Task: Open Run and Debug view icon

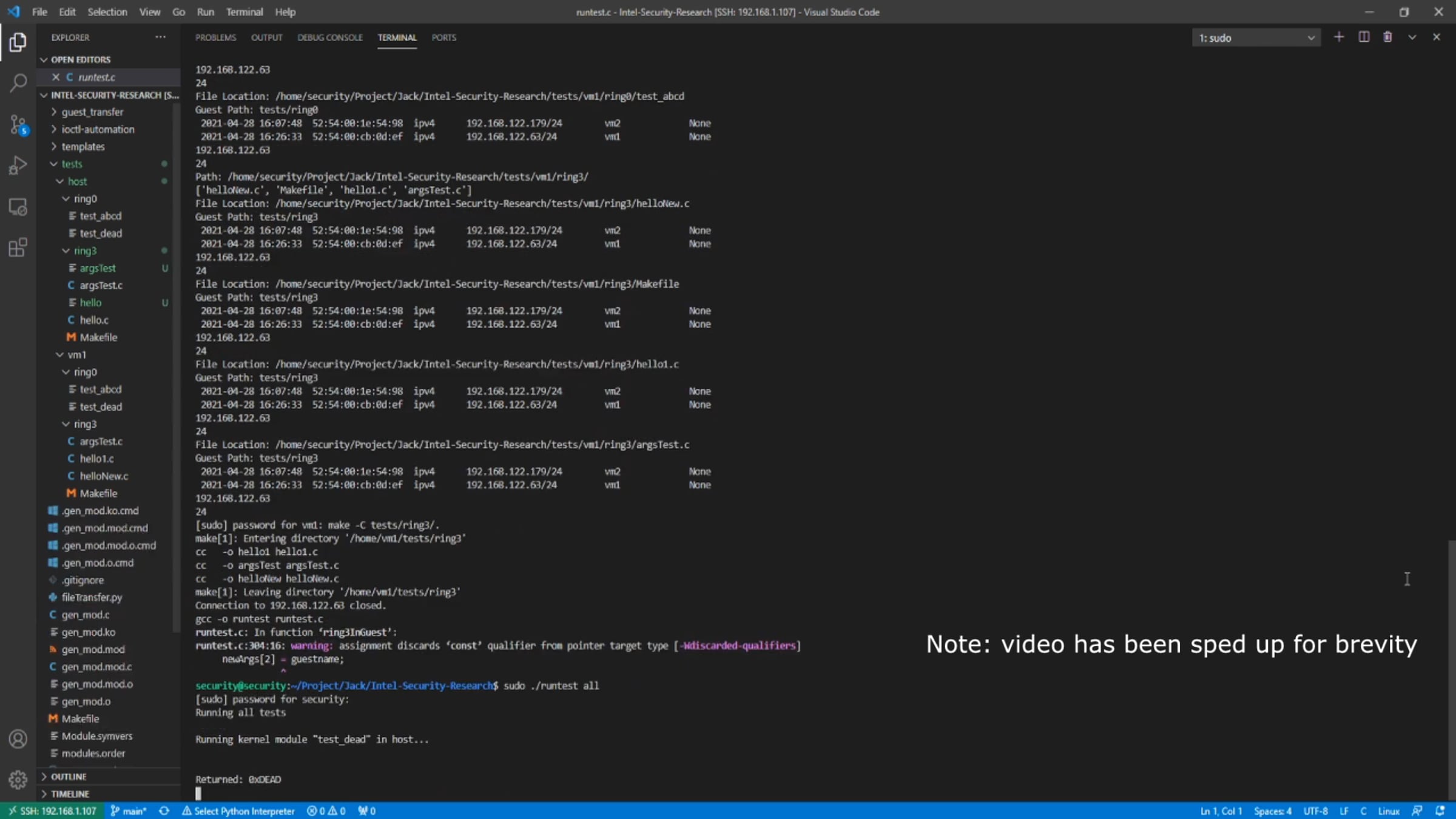Action: 18,166
